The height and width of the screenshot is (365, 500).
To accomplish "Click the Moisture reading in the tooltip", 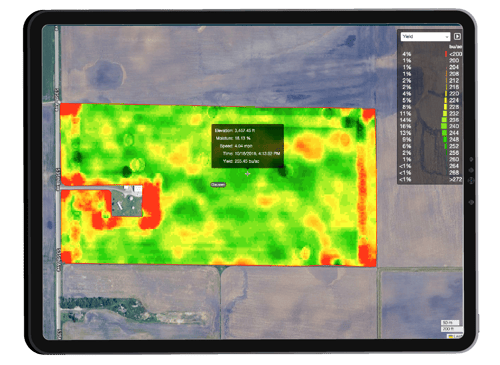I will coord(233,138).
